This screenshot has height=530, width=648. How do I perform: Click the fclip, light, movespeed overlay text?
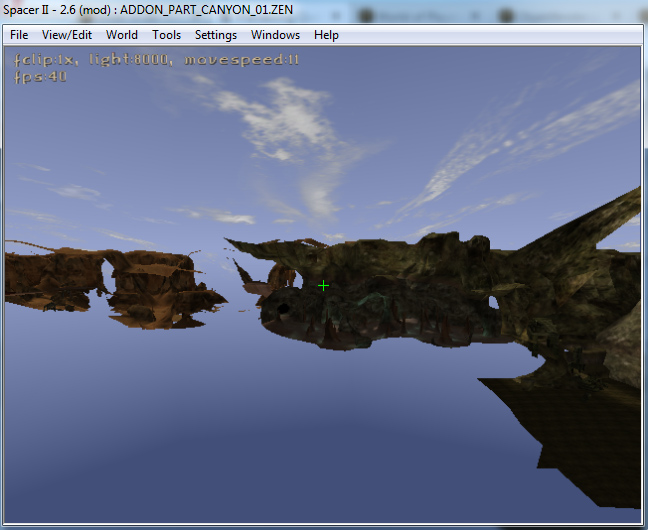tap(156, 60)
